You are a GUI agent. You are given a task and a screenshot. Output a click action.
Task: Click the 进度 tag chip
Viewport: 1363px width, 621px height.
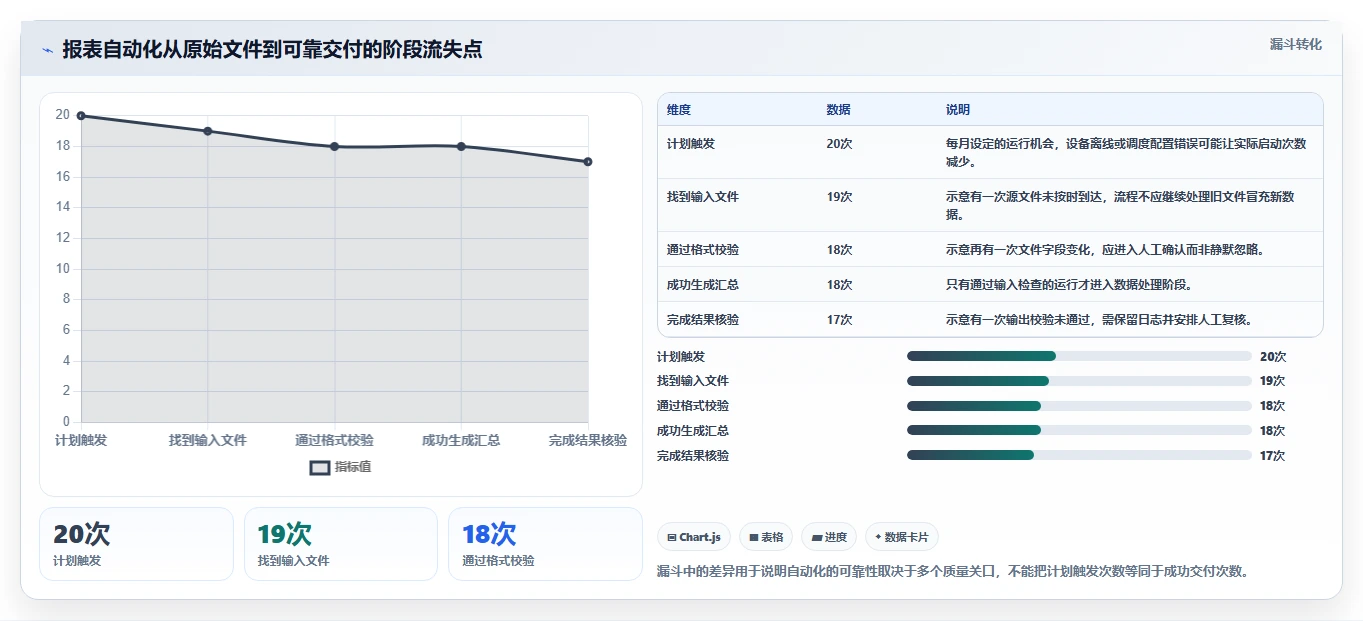point(829,537)
